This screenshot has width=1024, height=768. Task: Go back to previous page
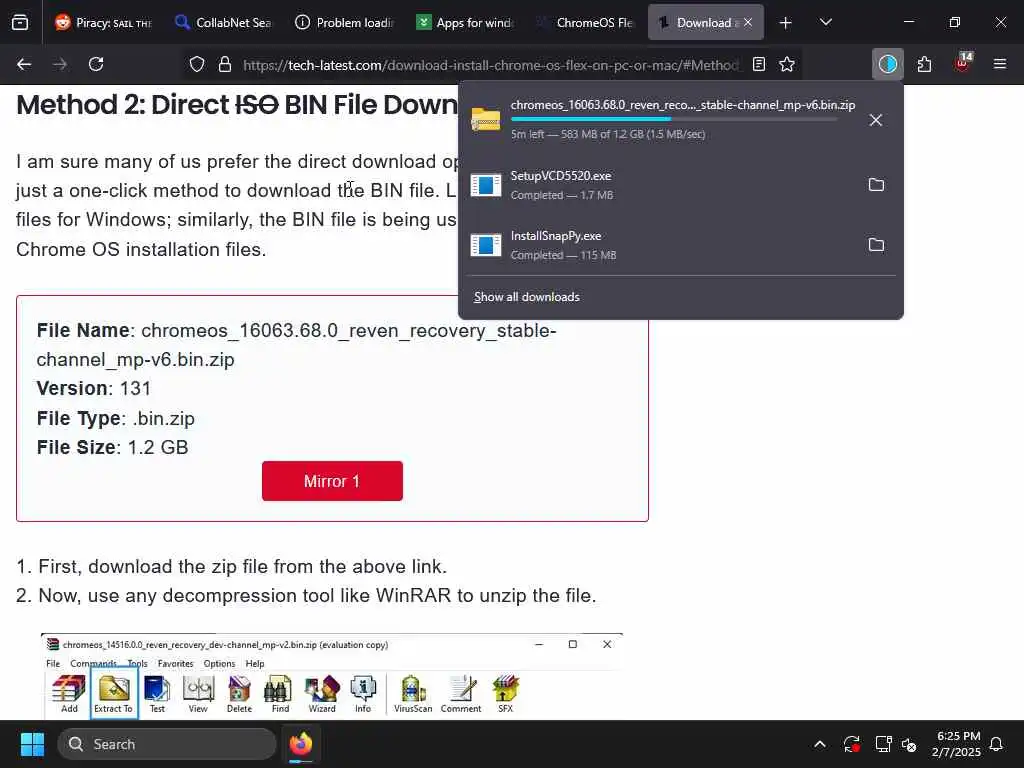[24, 64]
